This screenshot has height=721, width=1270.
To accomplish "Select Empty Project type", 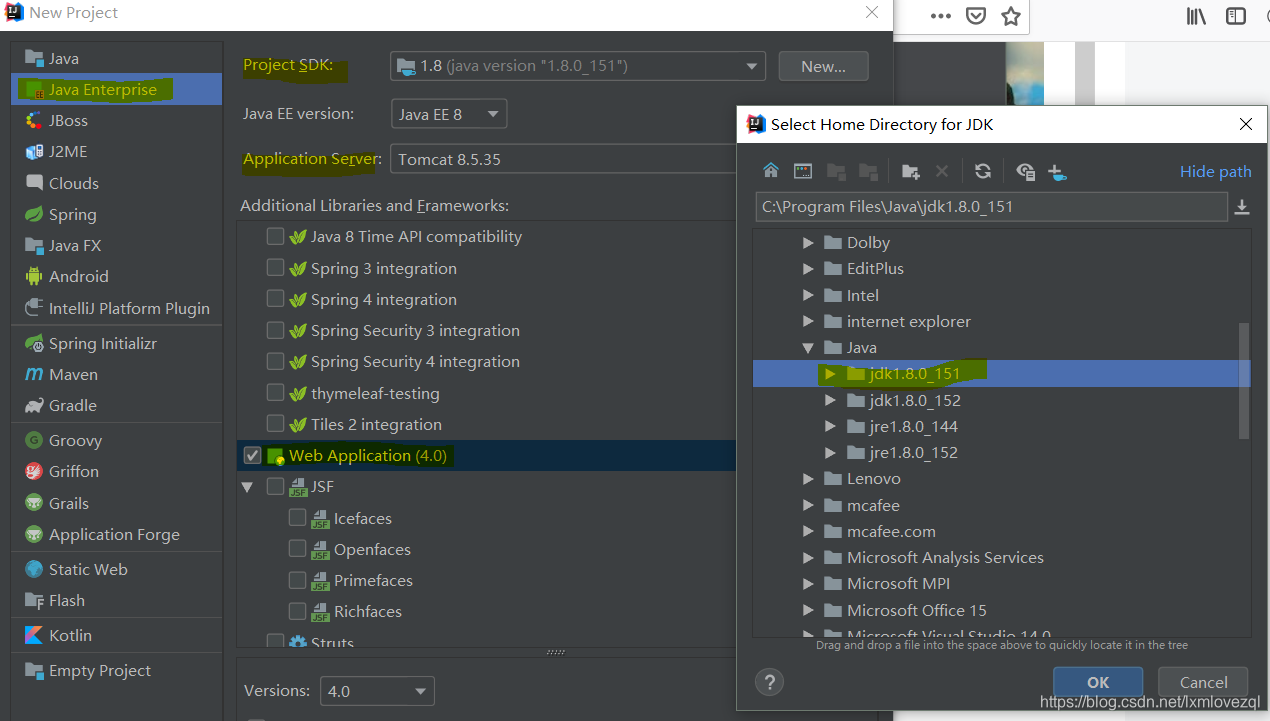I will pos(117,670).
